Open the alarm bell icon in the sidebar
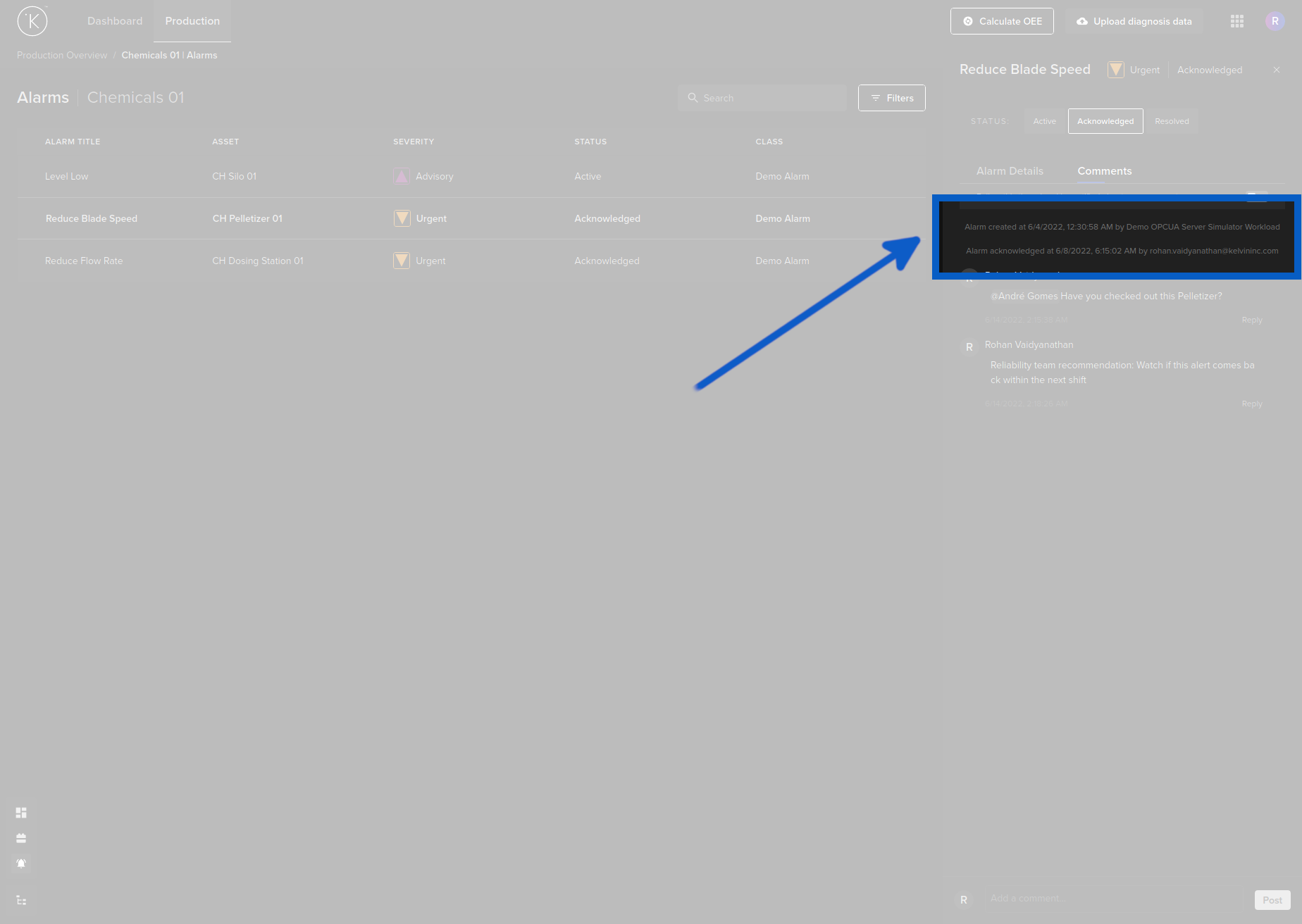Viewport: 1302px width, 924px height. [x=21, y=863]
